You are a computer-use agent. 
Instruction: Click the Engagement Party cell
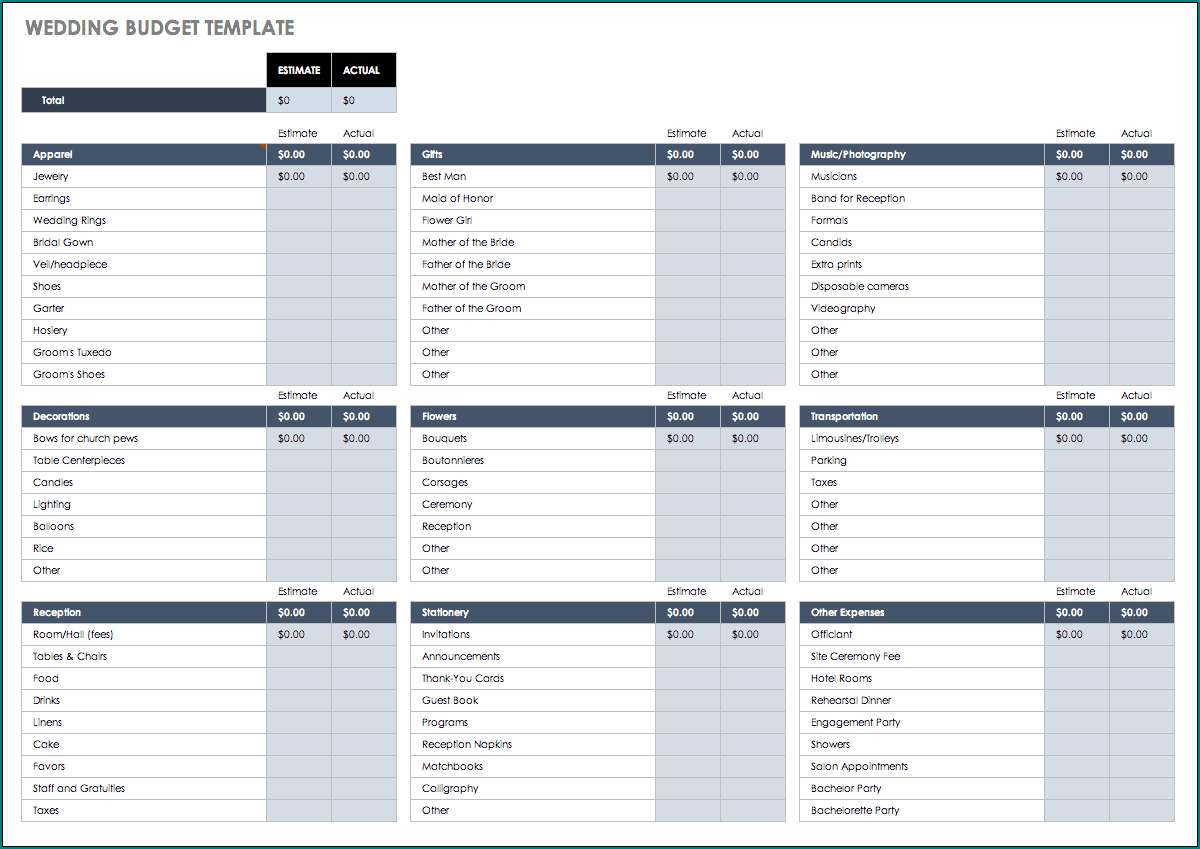click(x=922, y=723)
